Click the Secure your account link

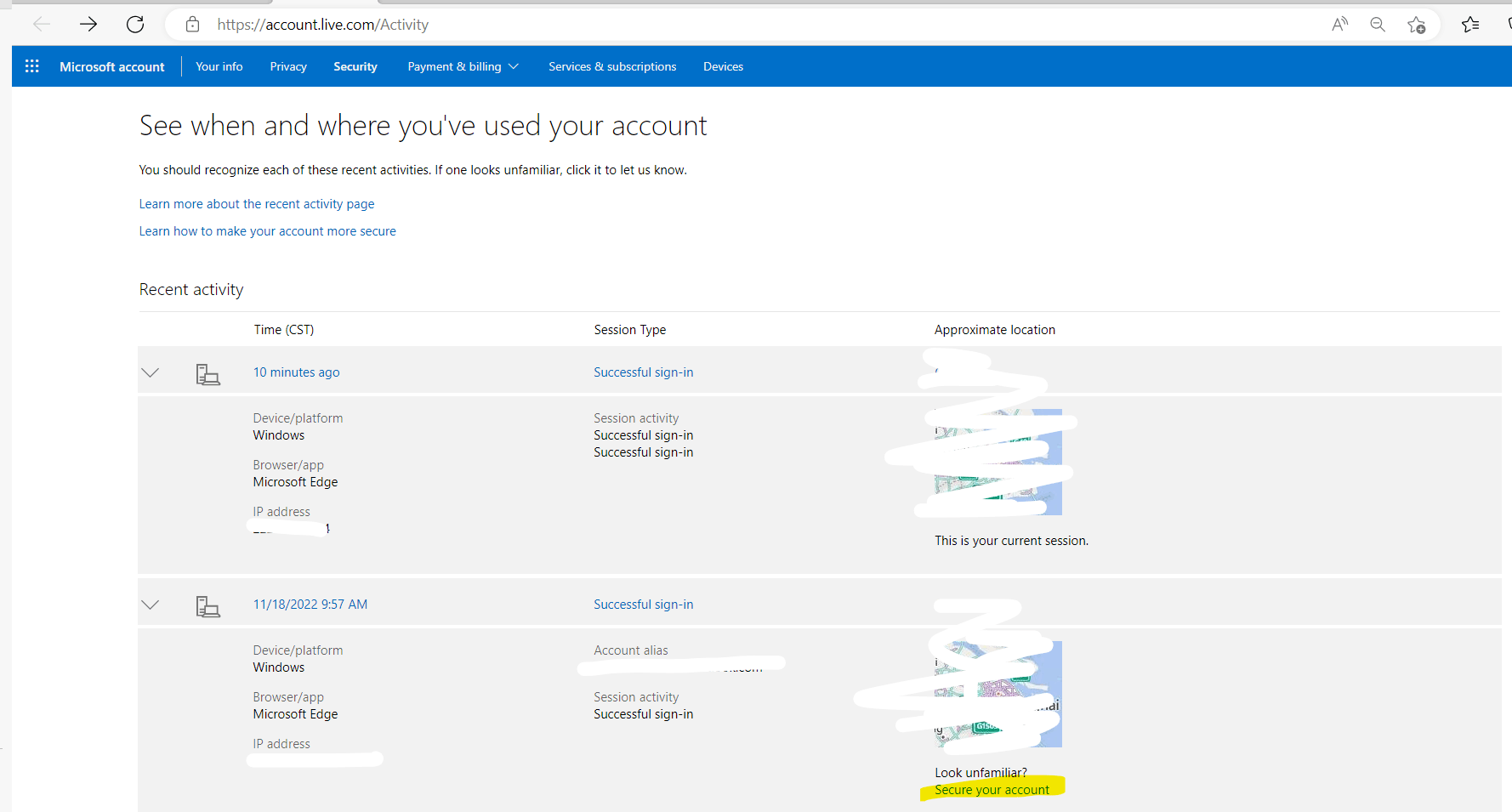(992, 790)
